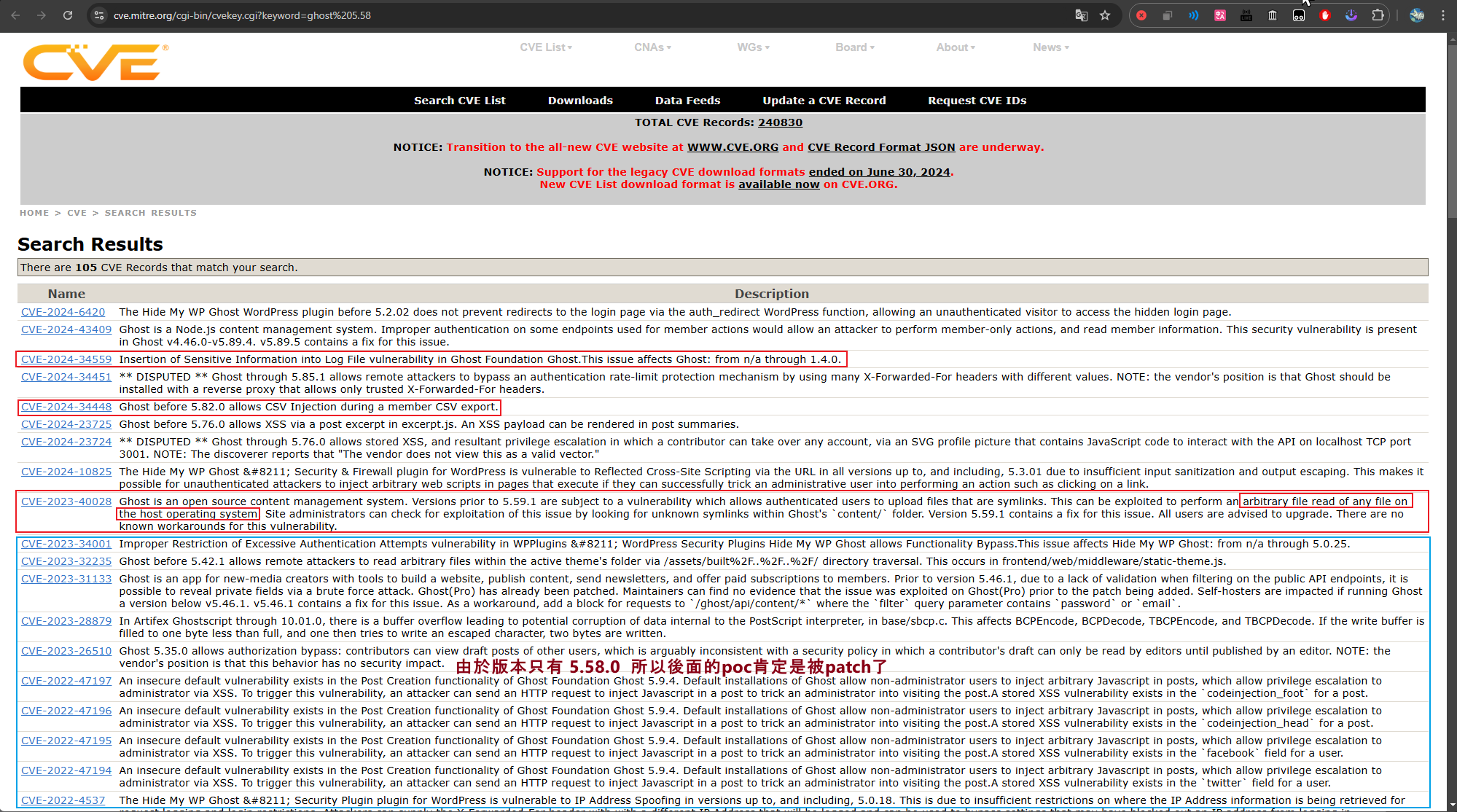The image size is (1457, 812).
Task: Open CVE-2023-32235 record
Action: pyautogui.click(x=66, y=561)
